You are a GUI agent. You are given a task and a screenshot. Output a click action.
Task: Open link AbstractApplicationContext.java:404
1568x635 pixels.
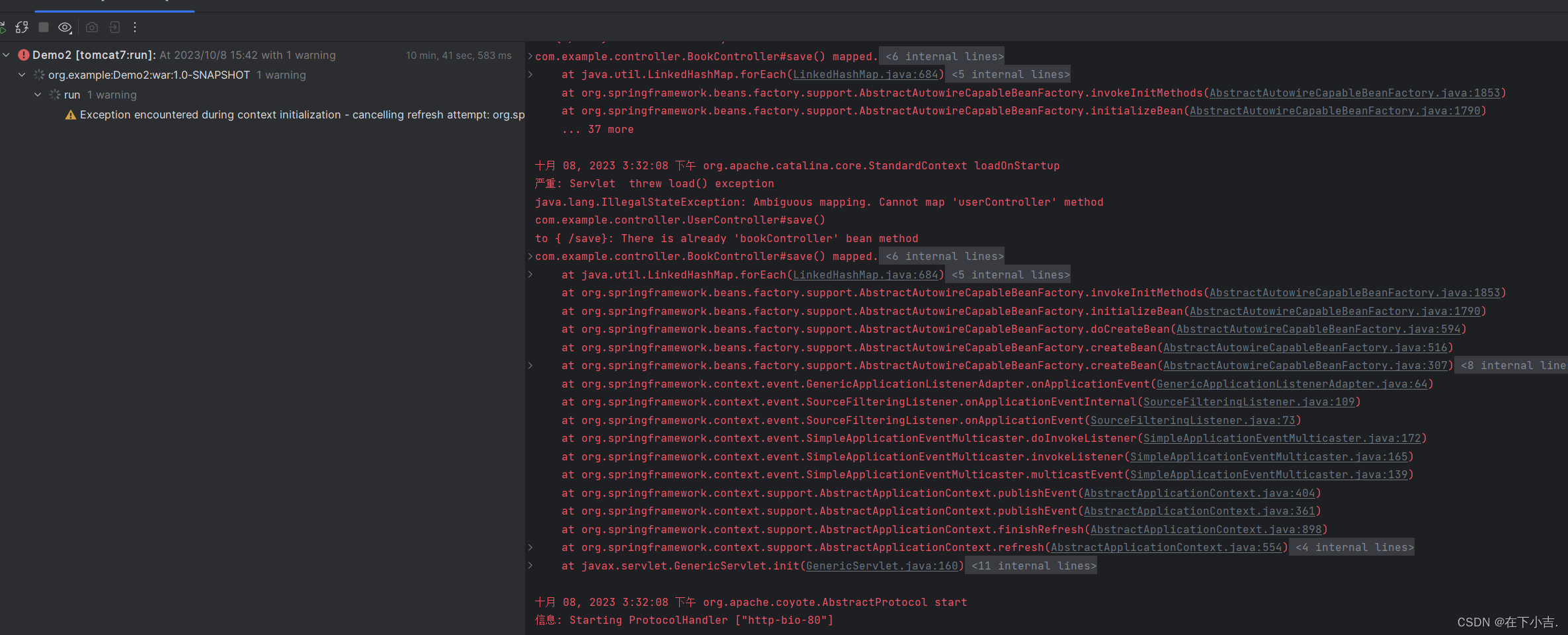pos(1199,493)
